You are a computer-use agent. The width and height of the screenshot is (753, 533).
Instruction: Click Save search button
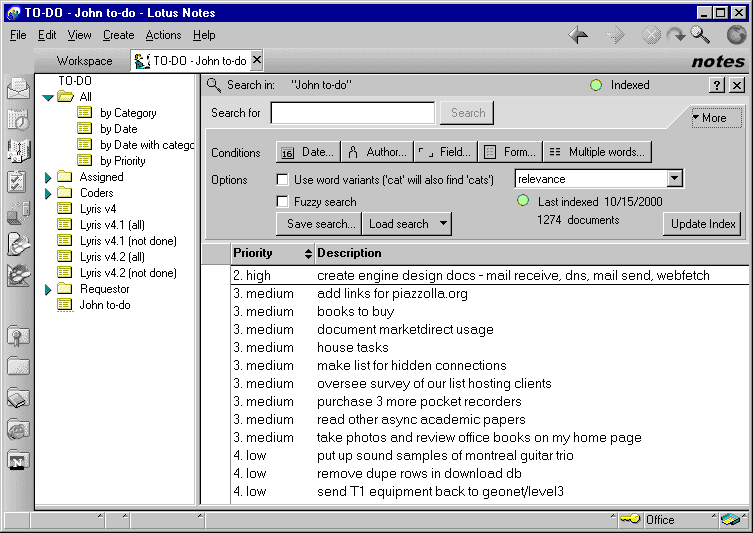pyautogui.click(x=319, y=224)
